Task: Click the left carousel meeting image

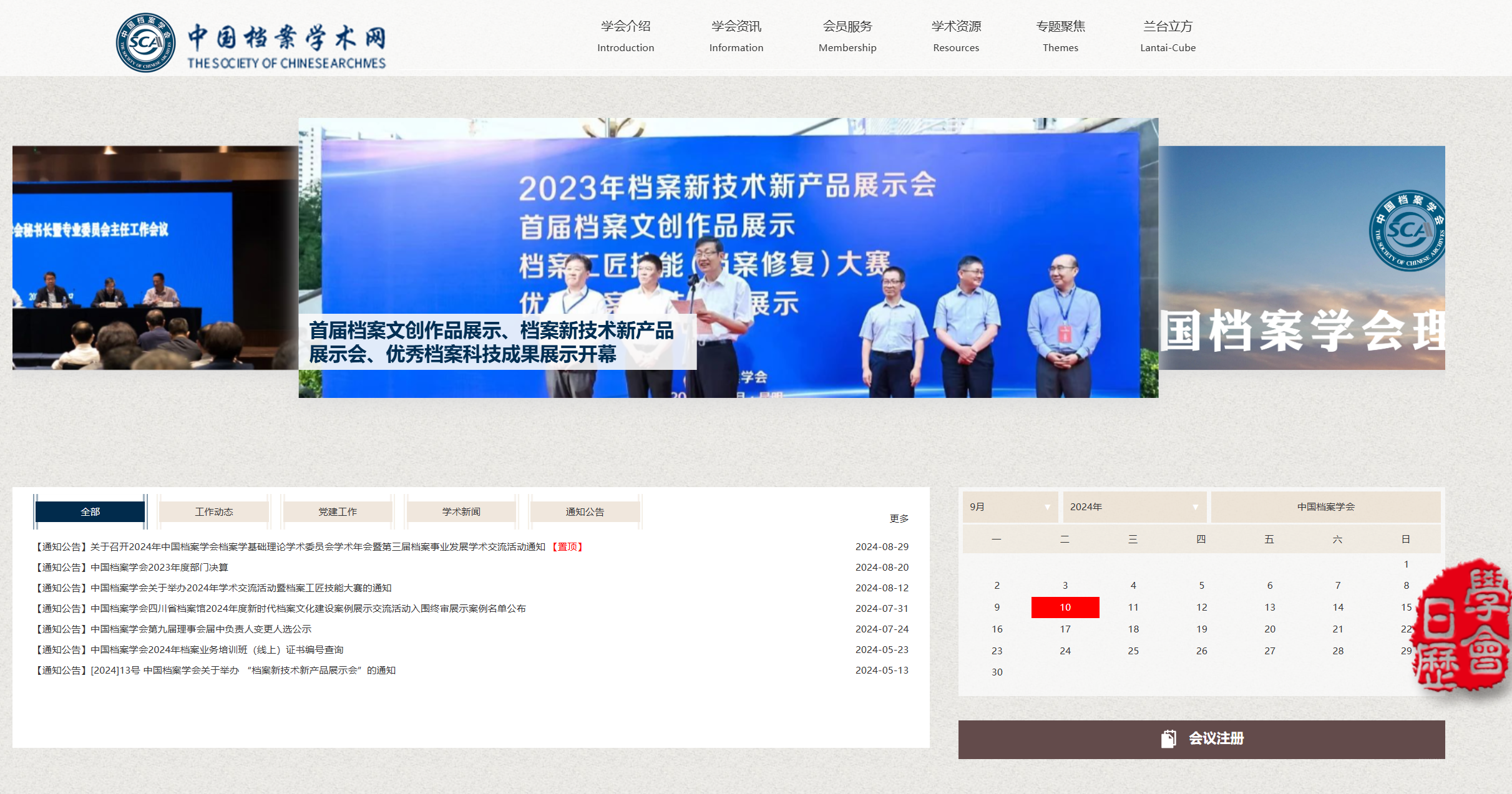Action: pos(155,258)
